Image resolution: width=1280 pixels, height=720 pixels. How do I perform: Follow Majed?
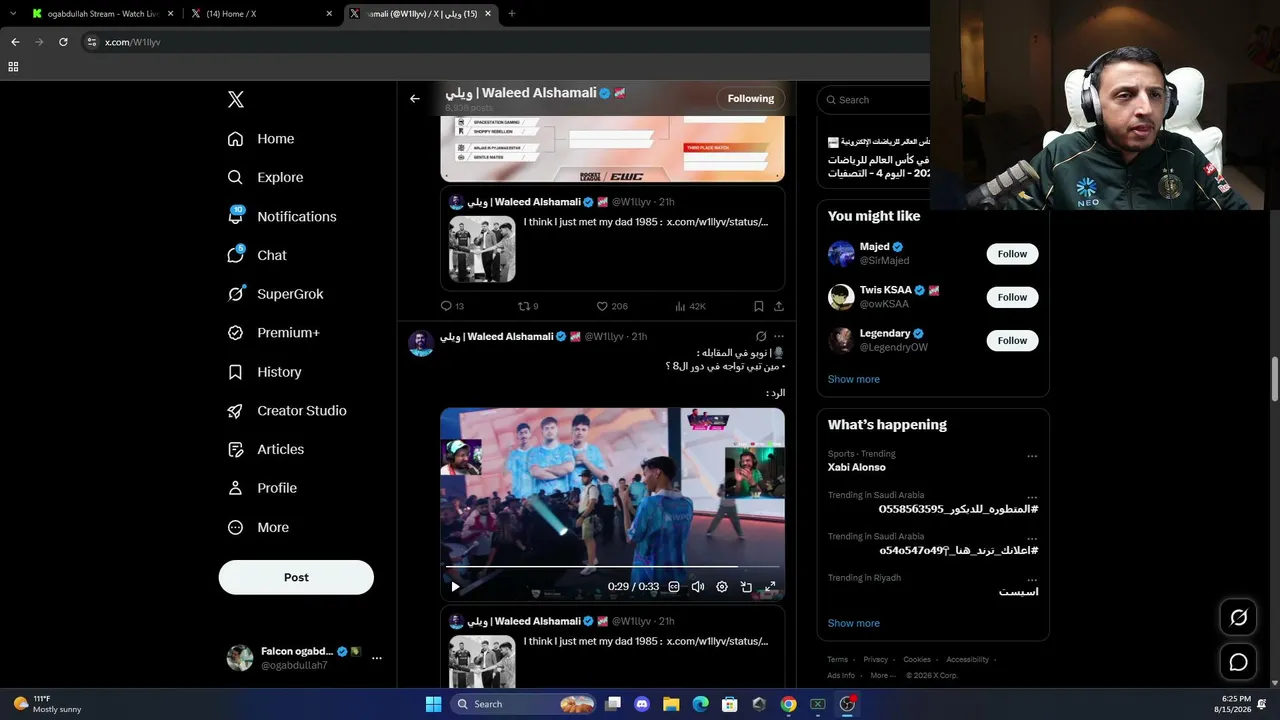tap(1012, 254)
